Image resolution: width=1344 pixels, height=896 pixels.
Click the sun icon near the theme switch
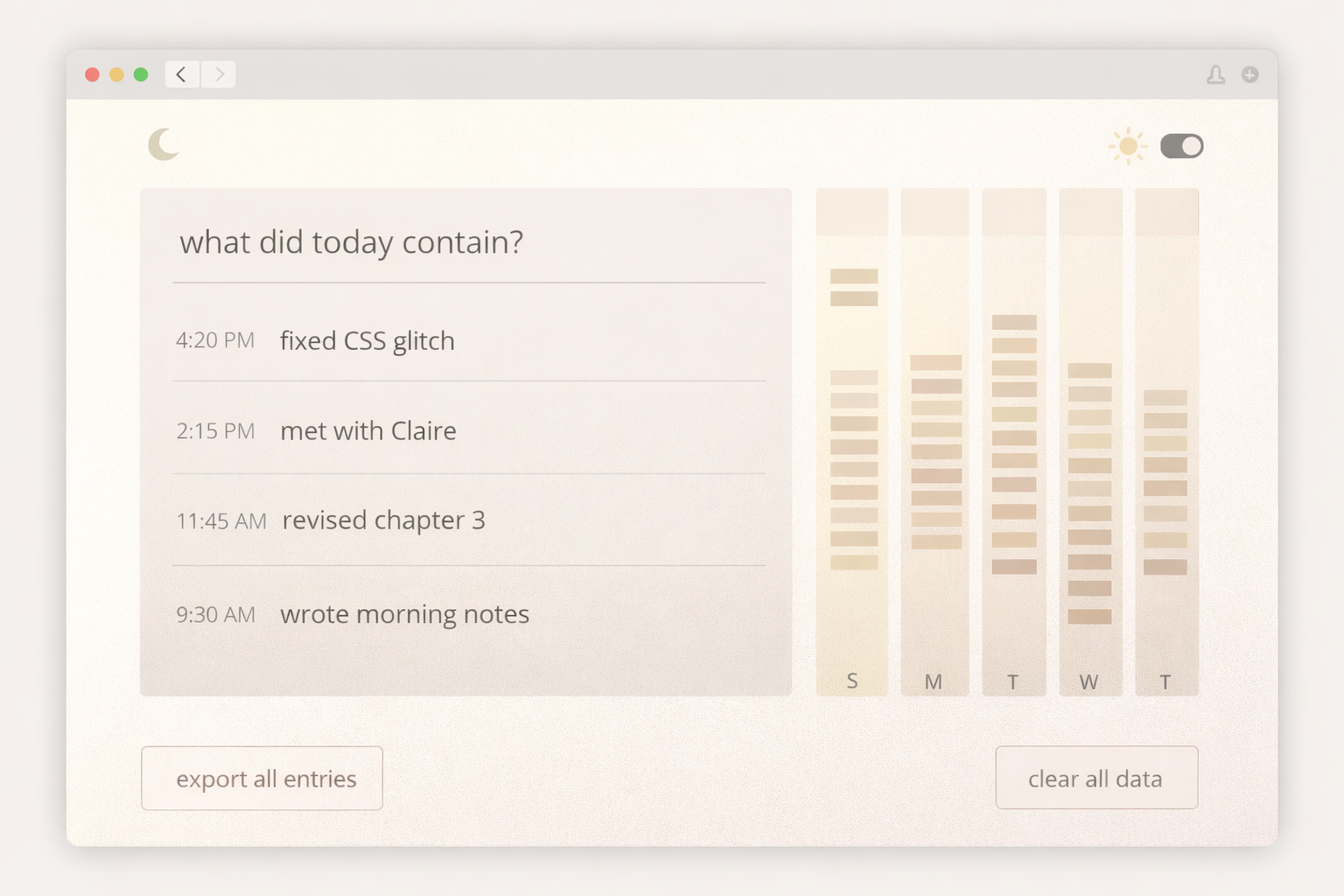point(1127,145)
